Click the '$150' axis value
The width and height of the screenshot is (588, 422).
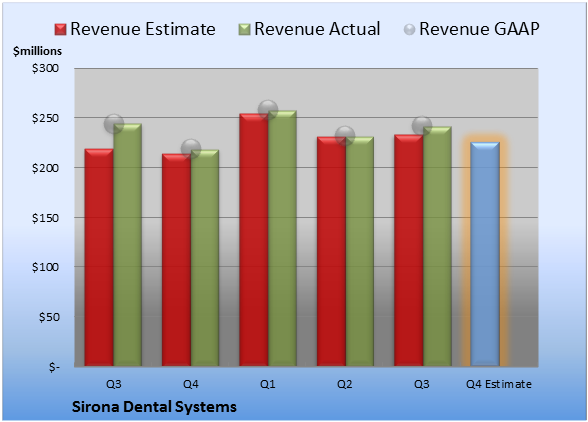click(45, 218)
